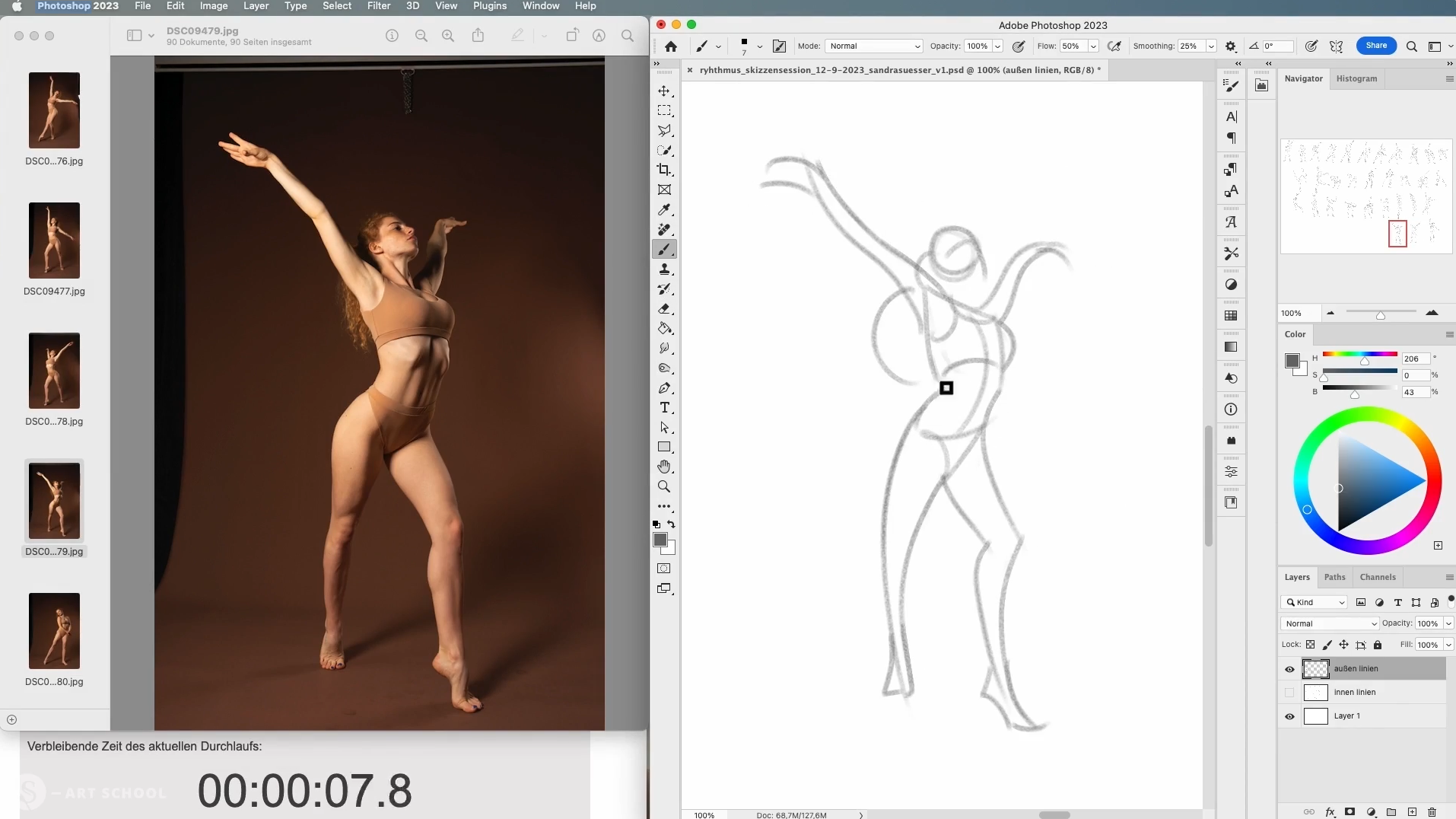1456x819 pixels.
Task: Hide Layer 1 visibility eye
Action: point(1289,716)
